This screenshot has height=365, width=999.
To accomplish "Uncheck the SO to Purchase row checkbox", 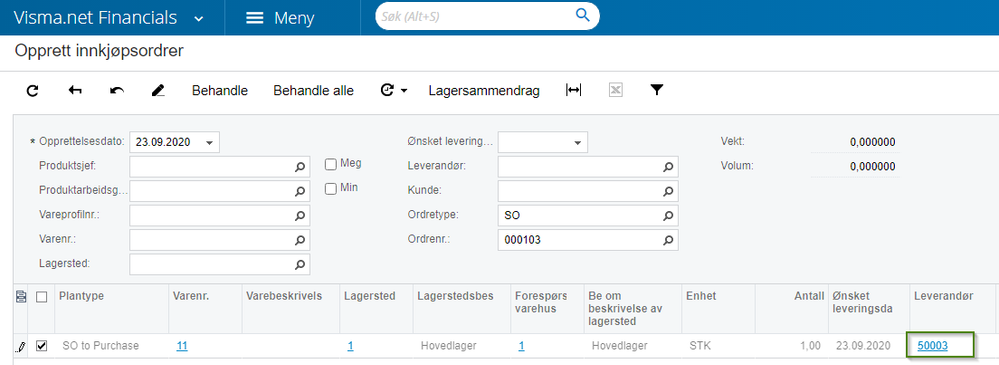I will (41, 346).
